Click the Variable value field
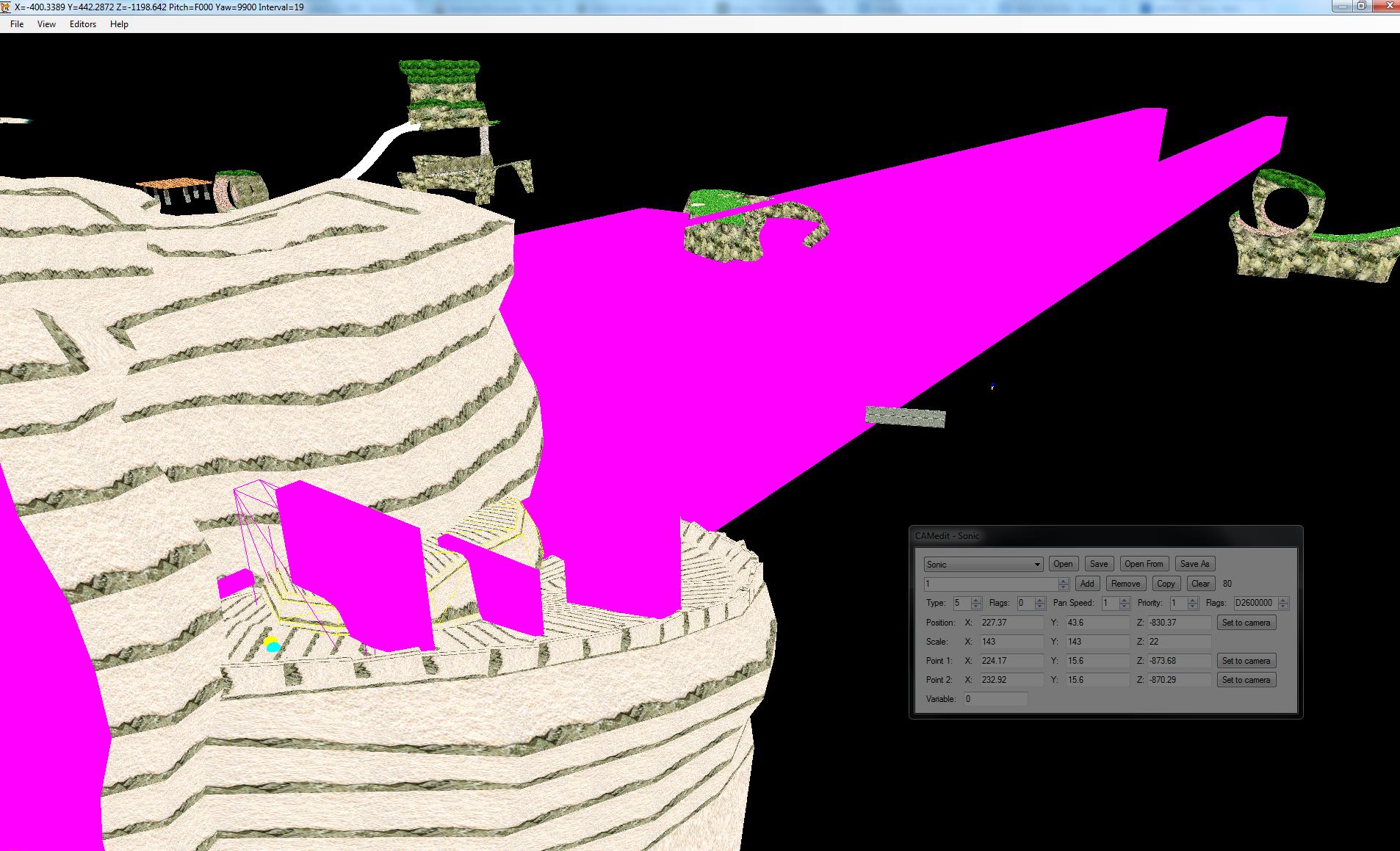Viewport: 1400px width, 851px height. click(995, 699)
